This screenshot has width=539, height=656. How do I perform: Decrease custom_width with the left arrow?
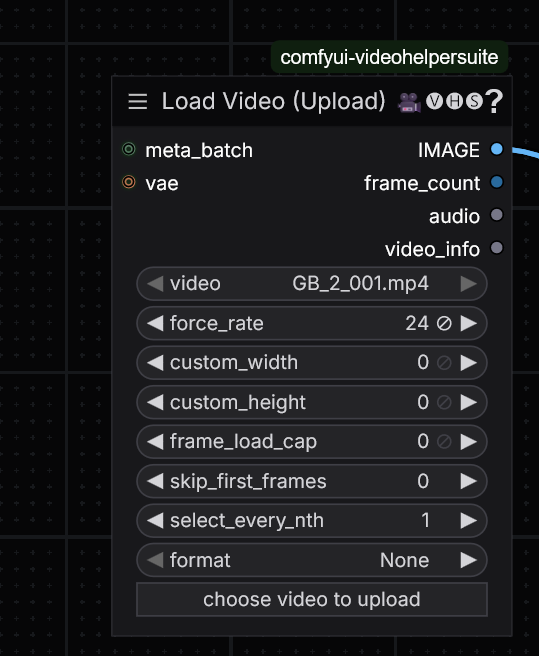click(155, 363)
